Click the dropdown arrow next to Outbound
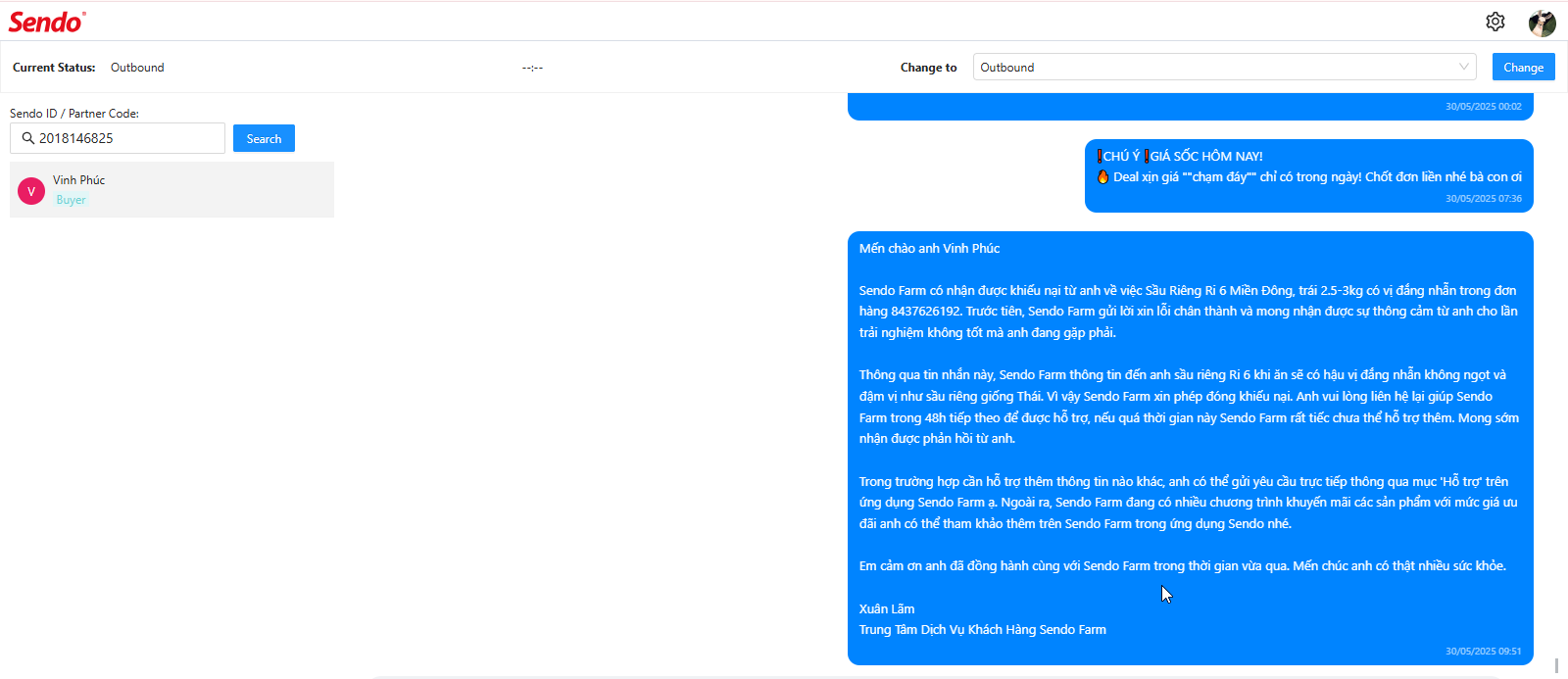Viewport: 1568px width, 679px height. tap(1463, 67)
